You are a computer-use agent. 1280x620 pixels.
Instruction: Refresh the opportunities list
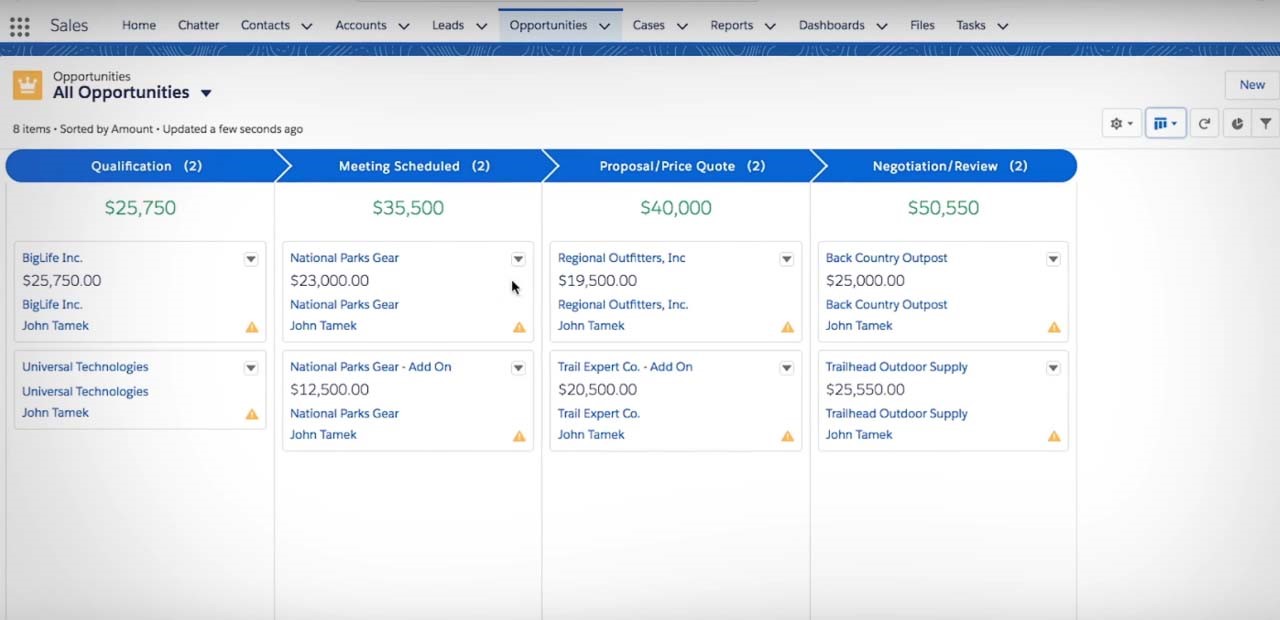[1204, 124]
